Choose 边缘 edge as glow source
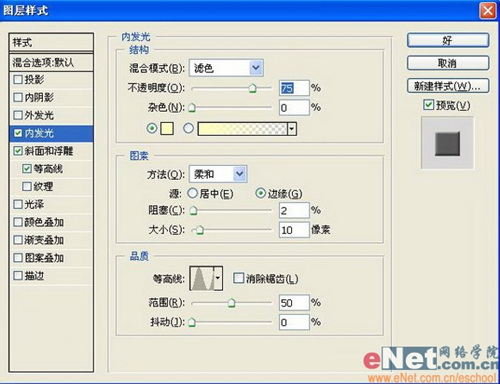 pyautogui.click(x=260, y=193)
